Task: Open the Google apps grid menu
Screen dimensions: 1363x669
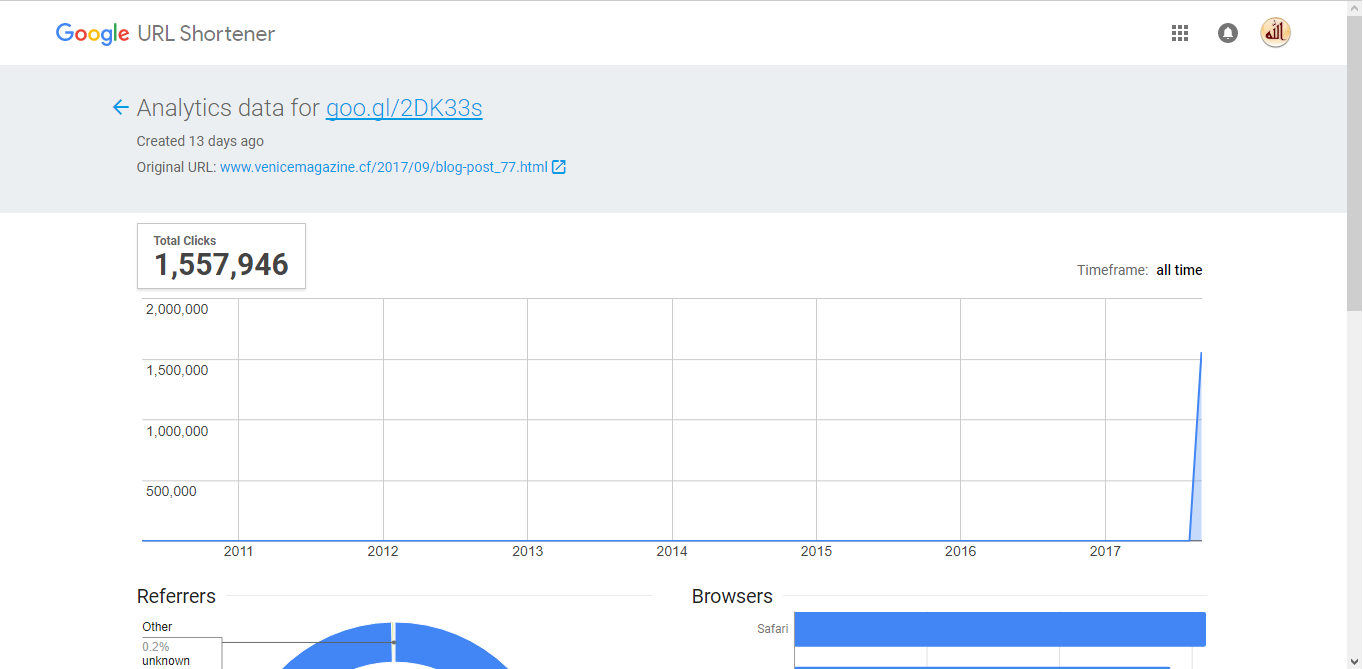Action: 1180,32
